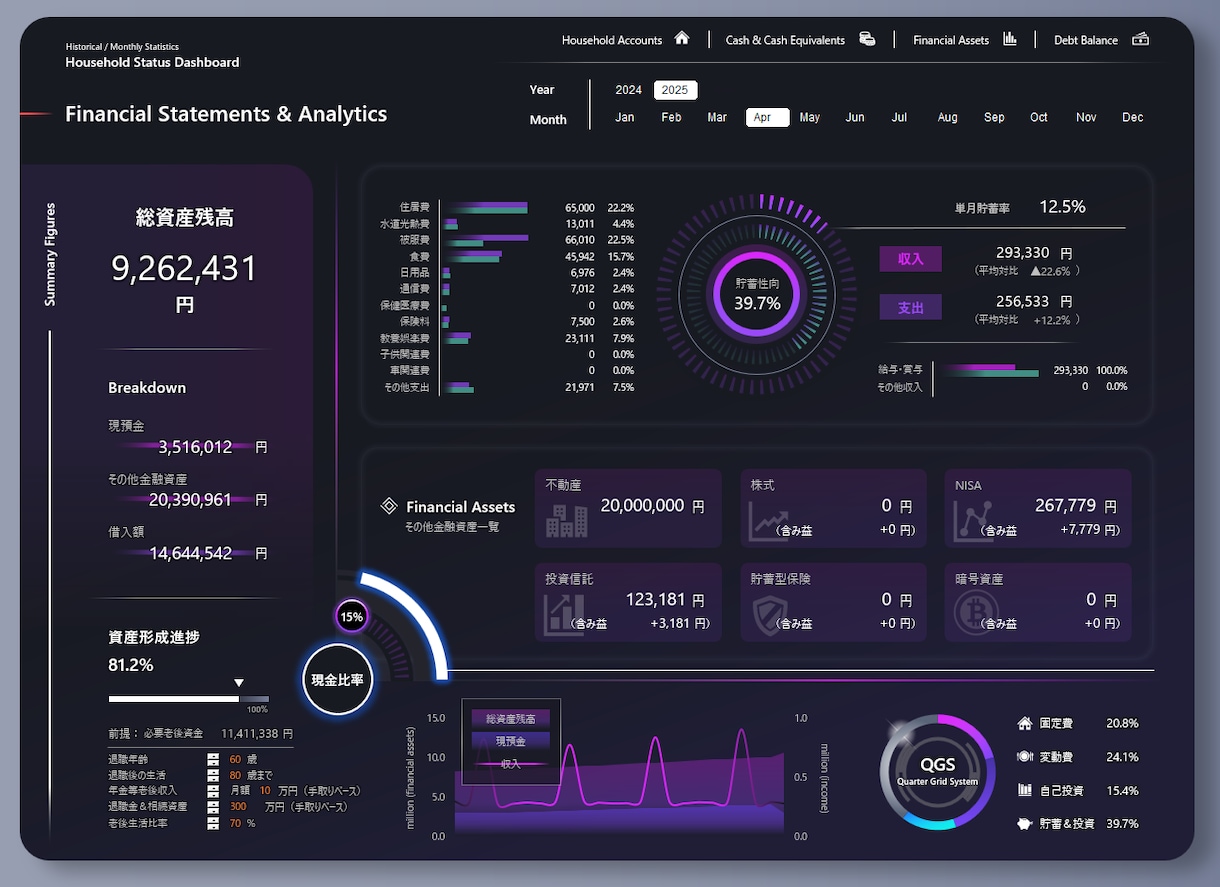The width and height of the screenshot is (1220, 887).
Task: Click the 15% cash ratio badge
Action: 352,617
